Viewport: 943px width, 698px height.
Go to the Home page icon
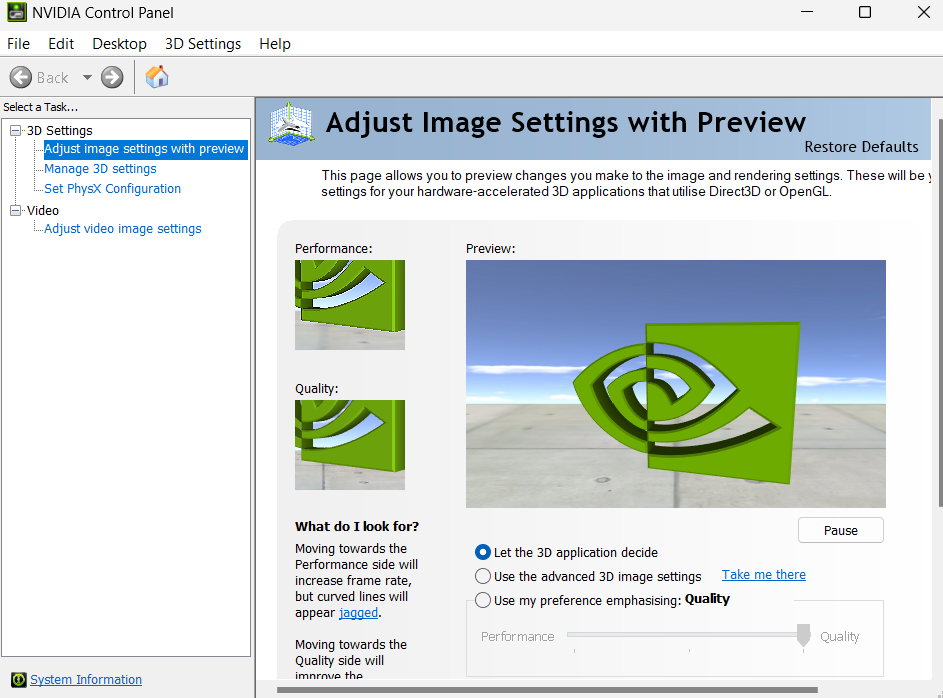pyautogui.click(x=157, y=77)
